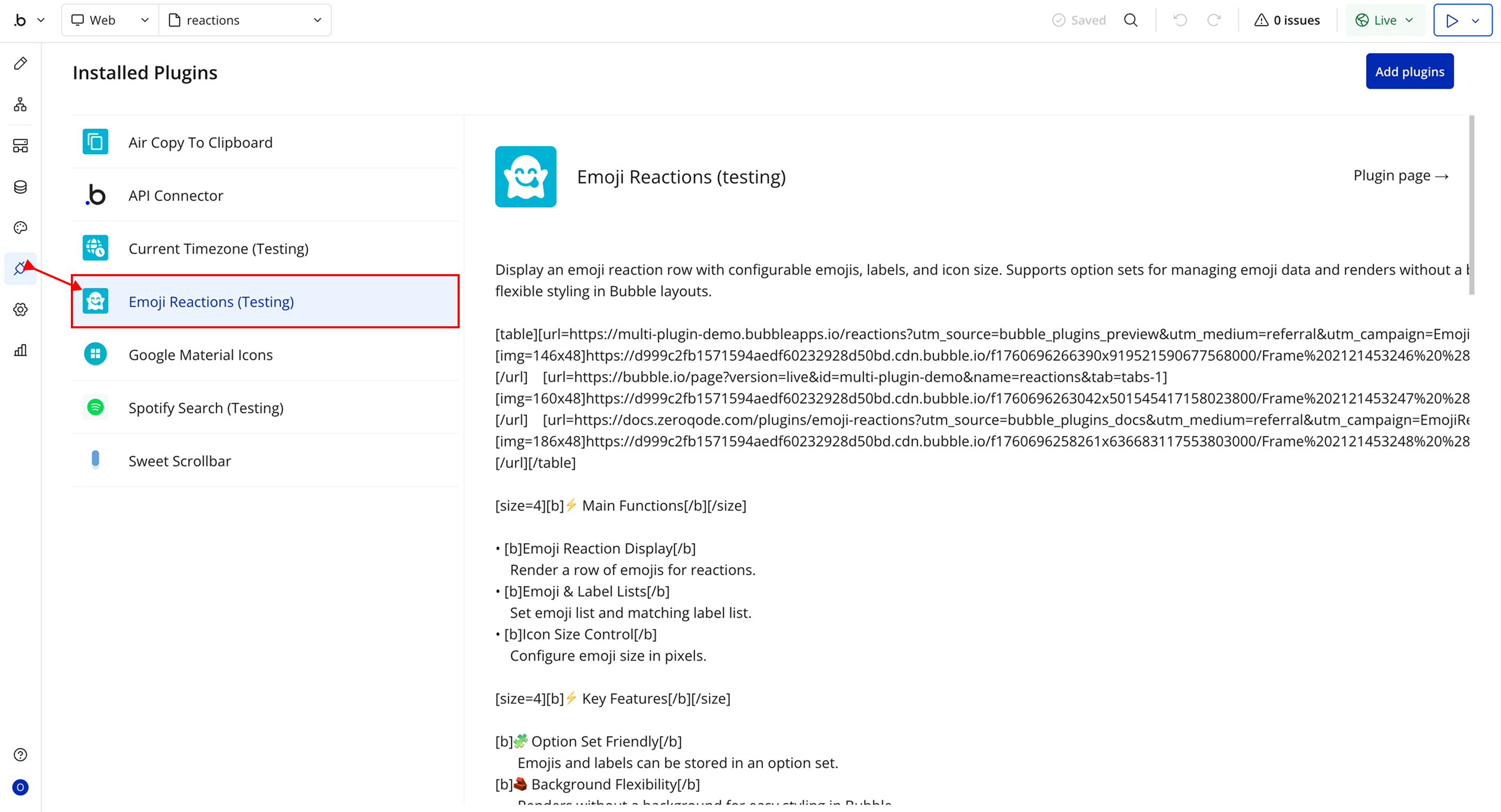This screenshot has height=812, width=1501.
Task: Click the preview play button
Action: click(1451, 20)
